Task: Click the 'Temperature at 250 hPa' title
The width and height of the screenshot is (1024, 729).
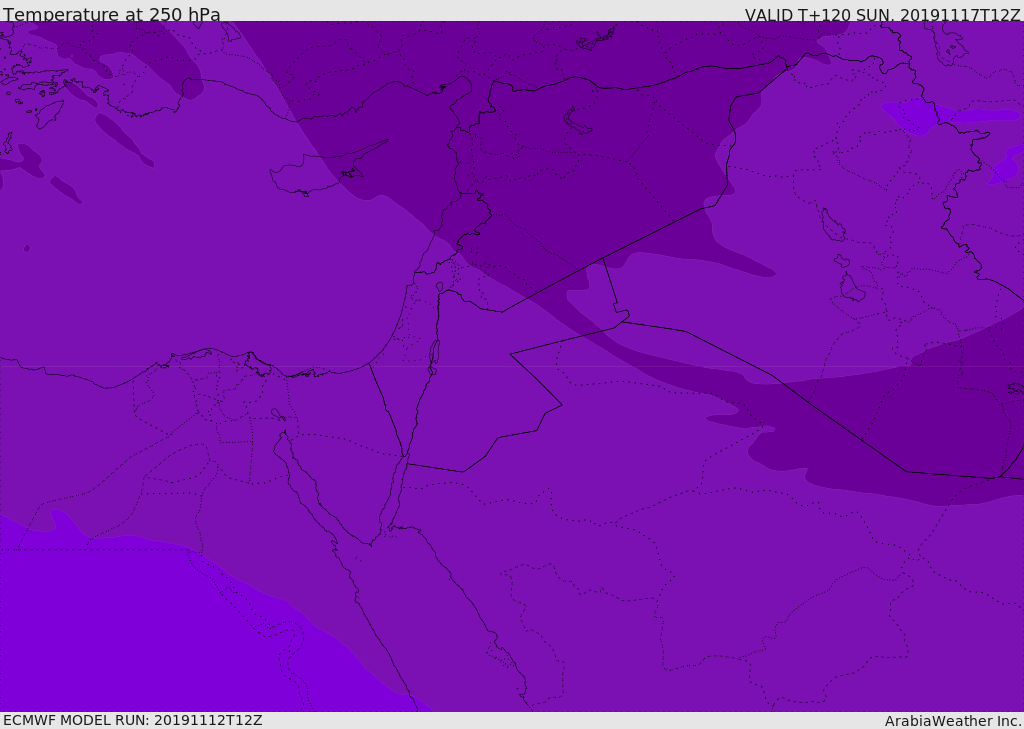Action: pyautogui.click(x=112, y=14)
